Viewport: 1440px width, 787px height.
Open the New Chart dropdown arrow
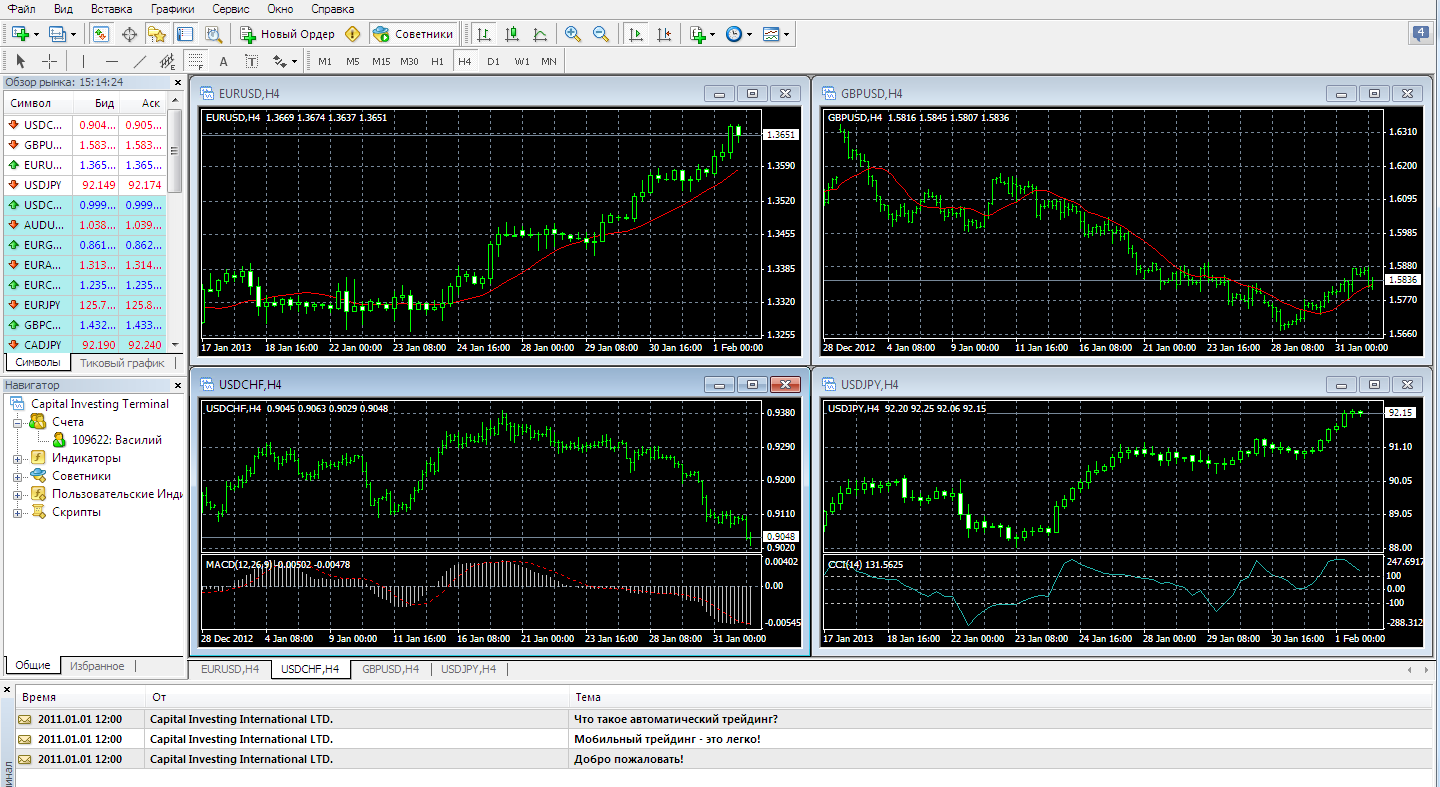point(36,34)
